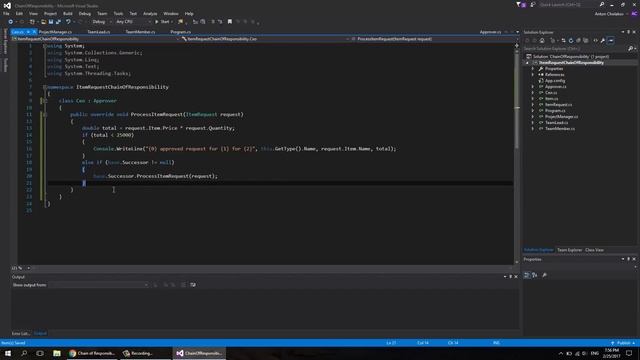Select ProjectManager.cs in Solution Explorer tree
Image resolution: width=640 pixels, height=360 pixels.
[562, 117]
